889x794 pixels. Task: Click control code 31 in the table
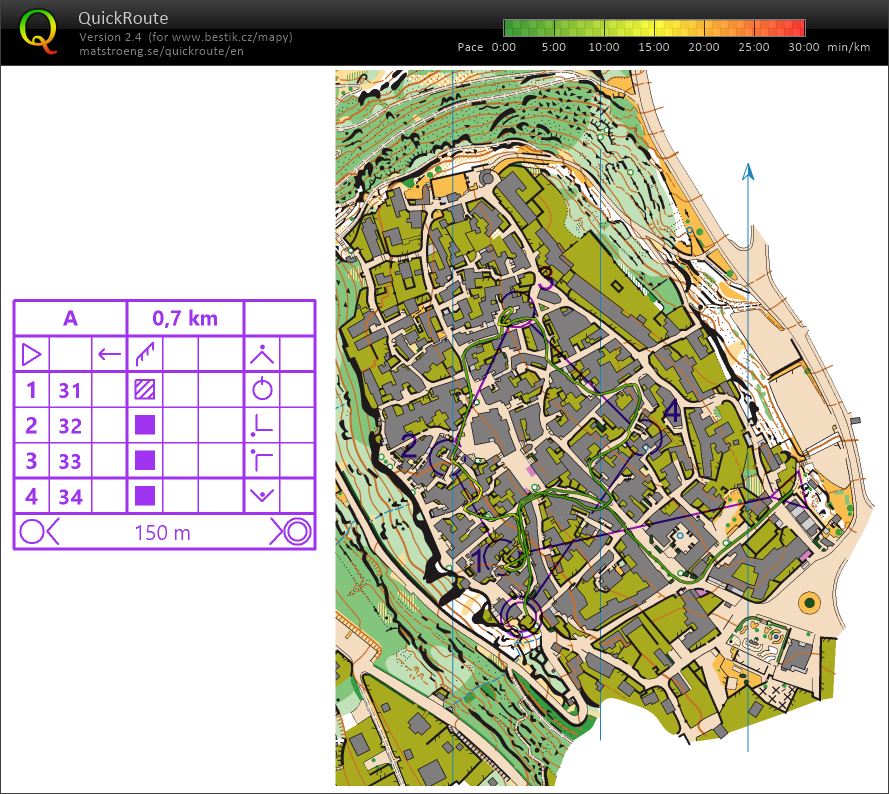pos(70,390)
